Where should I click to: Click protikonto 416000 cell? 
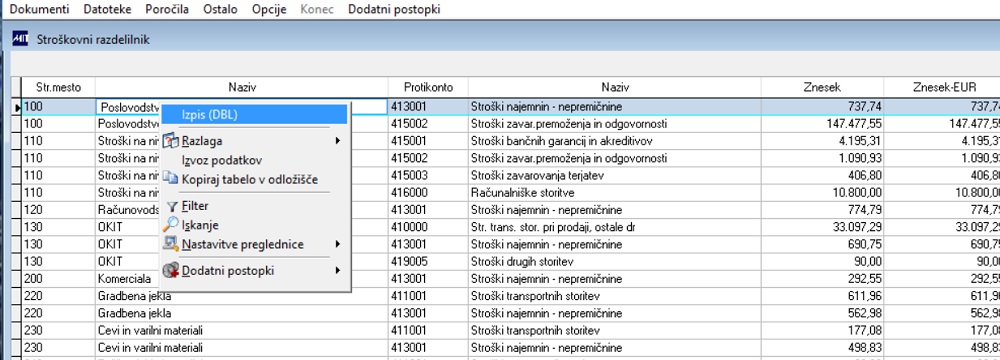click(428, 192)
